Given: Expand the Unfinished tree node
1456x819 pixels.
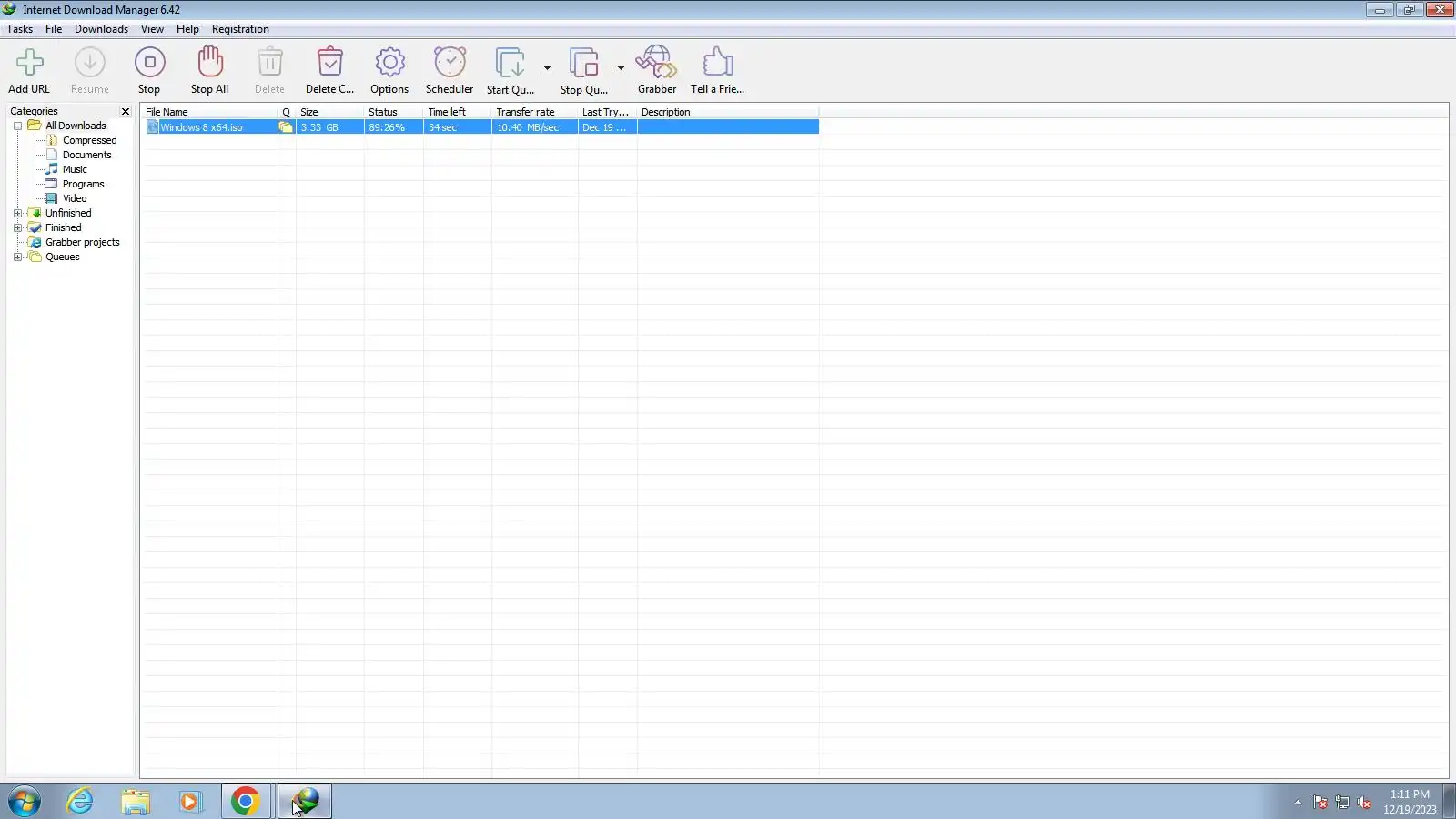Looking at the screenshot, I should click(x=17, y=213).
